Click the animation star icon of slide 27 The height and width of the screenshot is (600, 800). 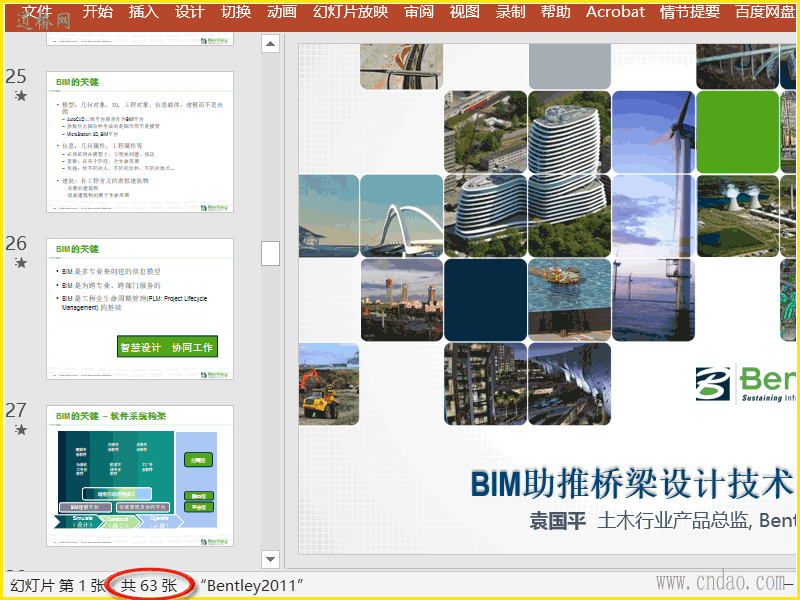[20, 430]
